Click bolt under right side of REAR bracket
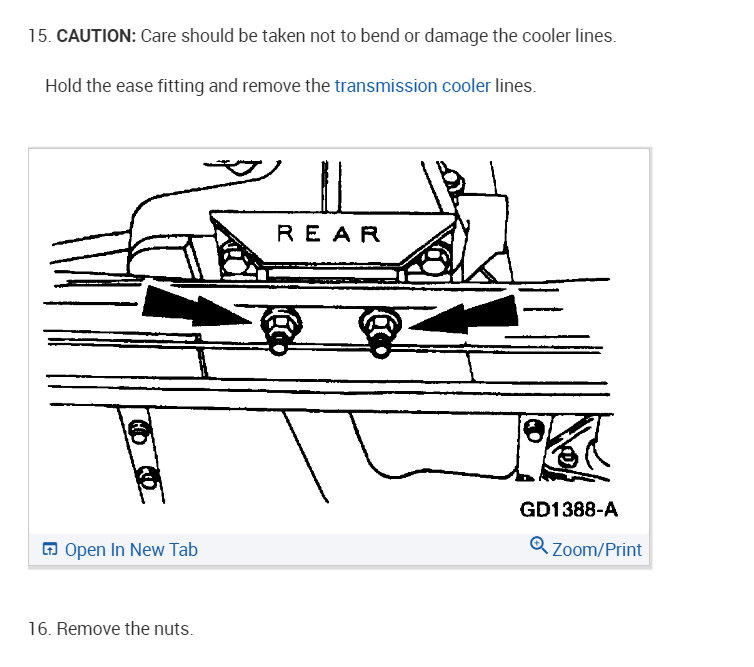This screenshot has width=754, height=667. click(435, 260)
